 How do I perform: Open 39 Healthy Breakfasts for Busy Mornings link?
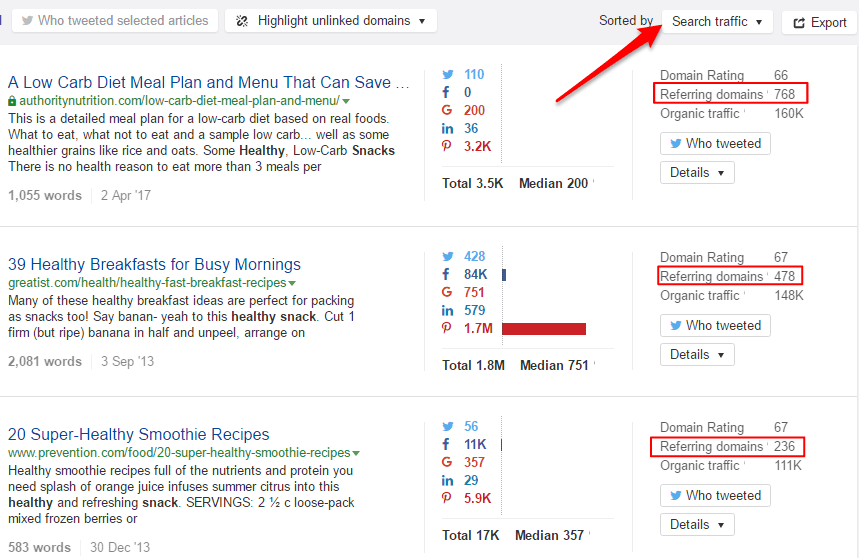tap(154, 264)
